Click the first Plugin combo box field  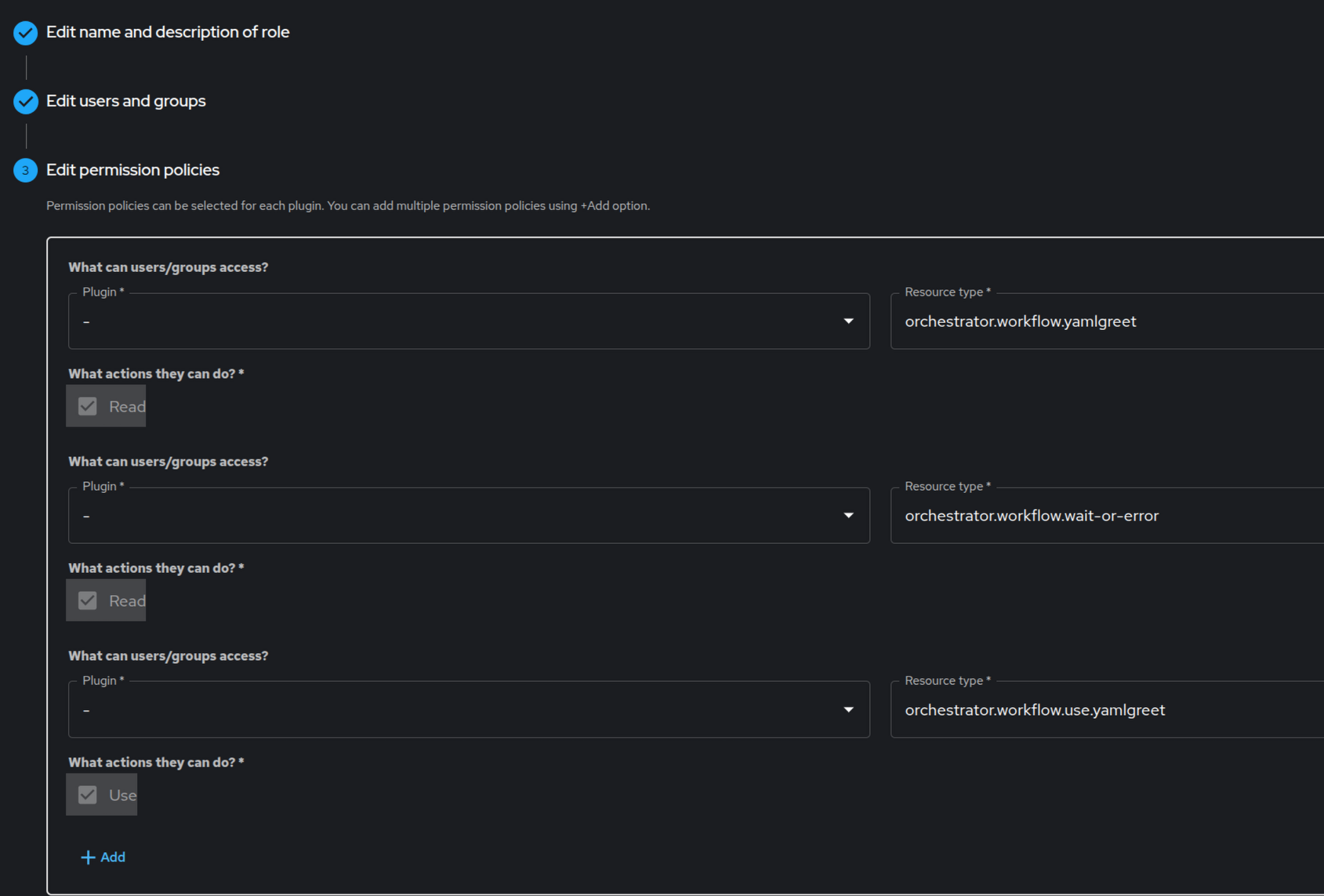tap(455, 321)
